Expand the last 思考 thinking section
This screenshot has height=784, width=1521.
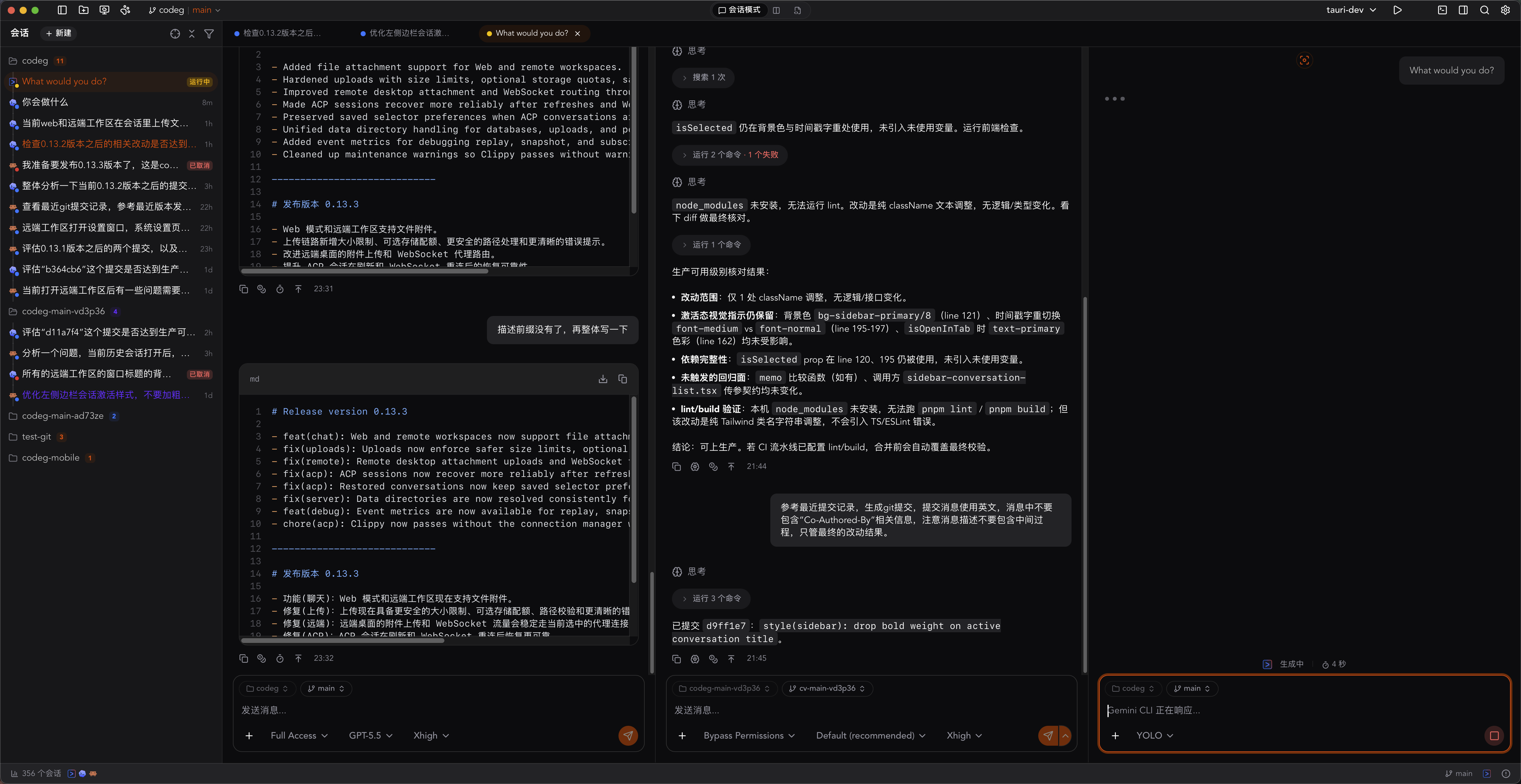pos(689,571)
